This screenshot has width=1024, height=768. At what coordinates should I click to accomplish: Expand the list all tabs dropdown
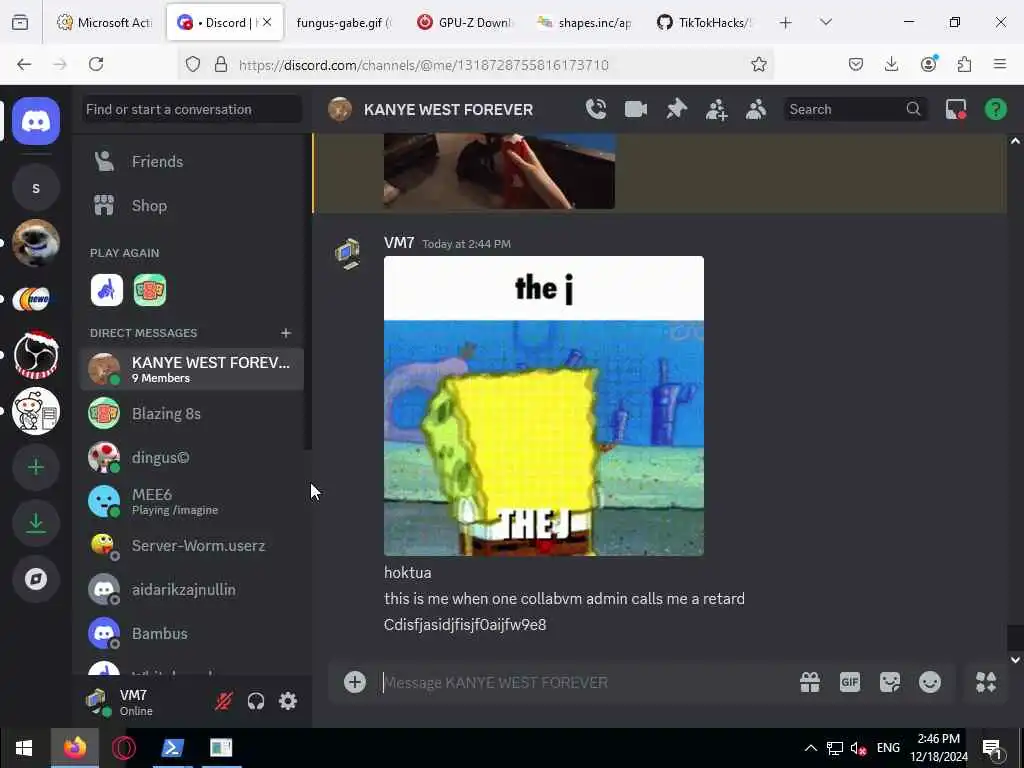[825, 23]
